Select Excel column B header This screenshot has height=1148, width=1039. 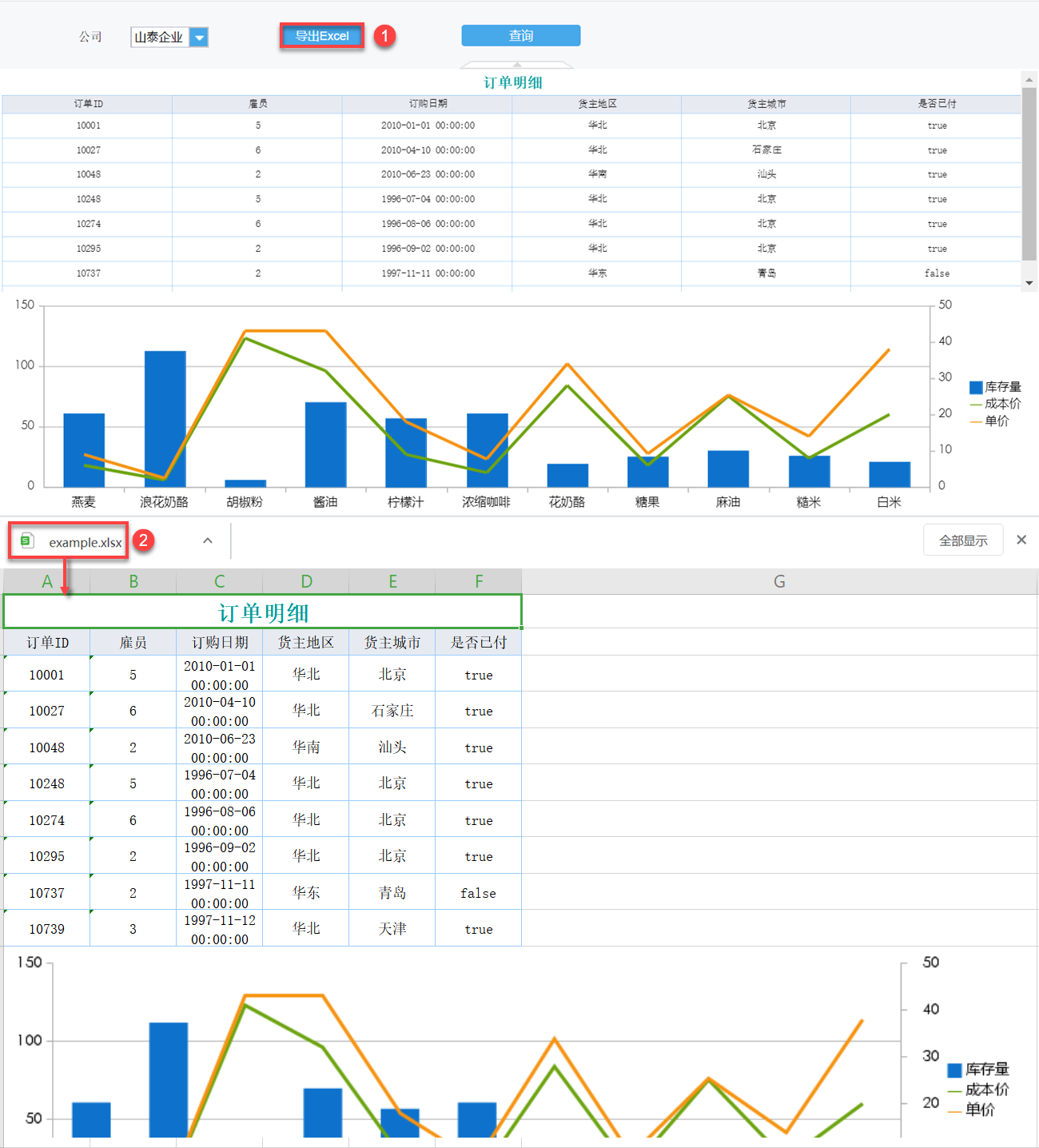(133, 581)
